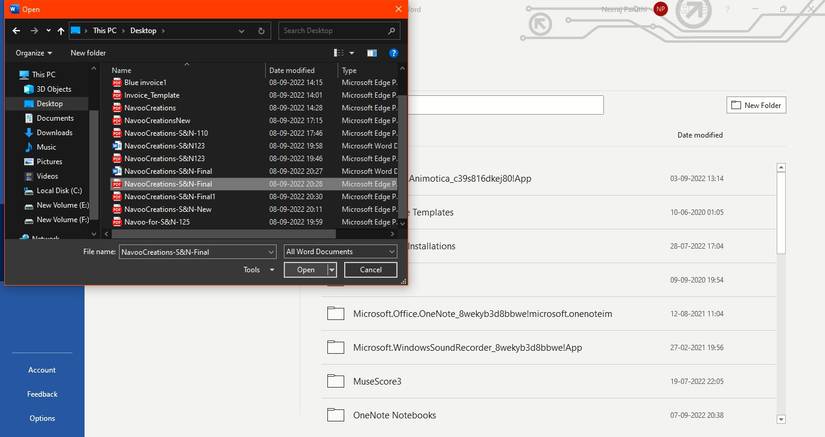825x437 pixels.
Task: Expand the Open button split arrow
Action: point(331,270)
